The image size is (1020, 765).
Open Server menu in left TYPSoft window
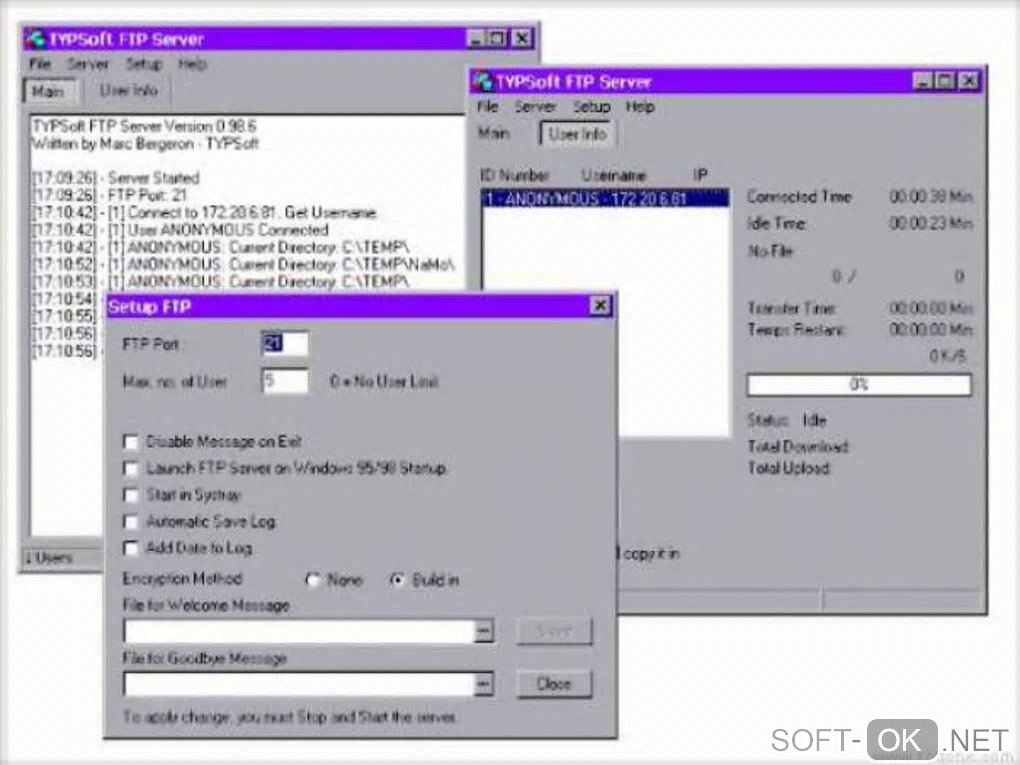88,64
